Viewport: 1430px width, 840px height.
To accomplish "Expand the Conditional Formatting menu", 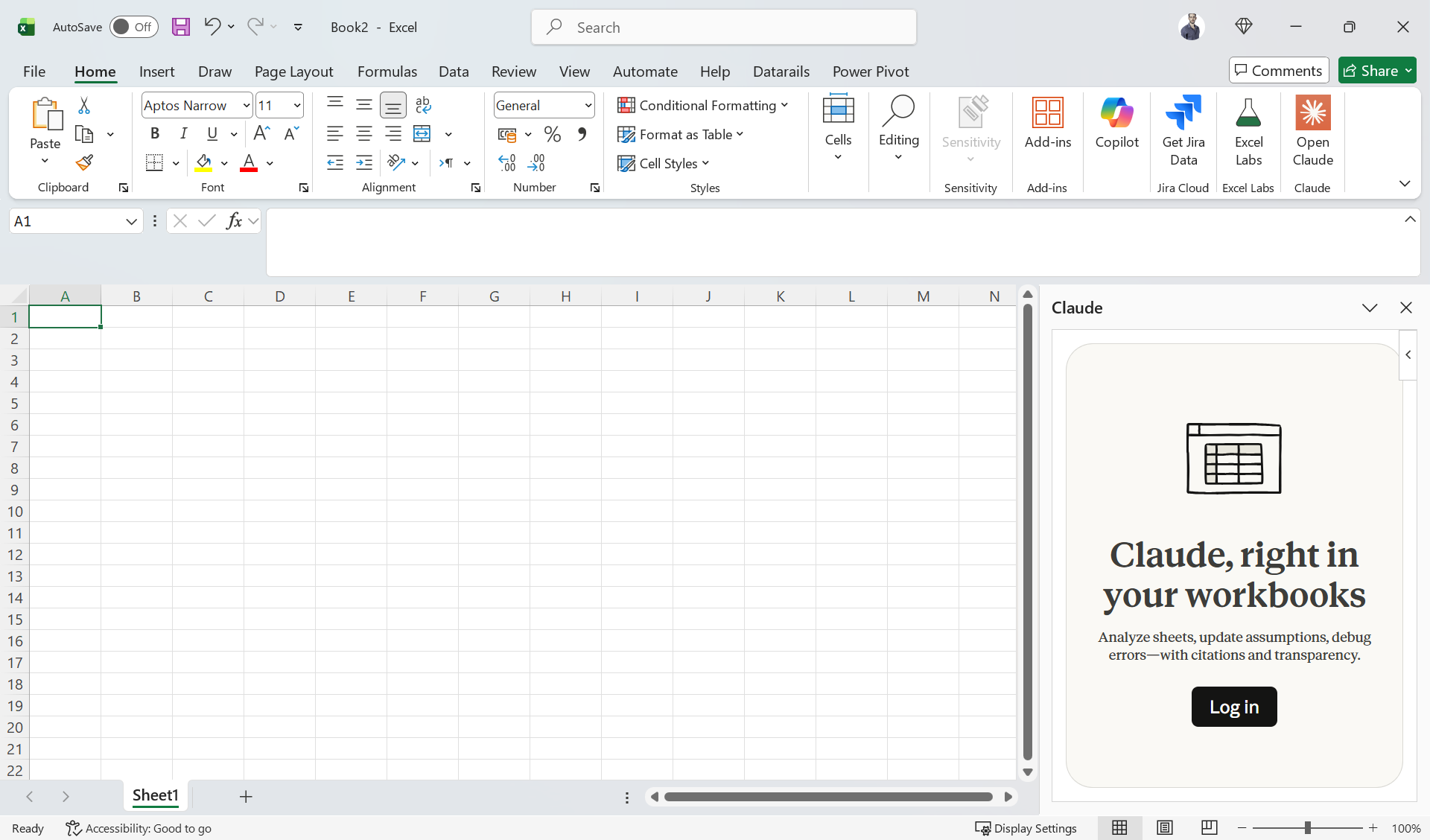I will click(702, 105).
